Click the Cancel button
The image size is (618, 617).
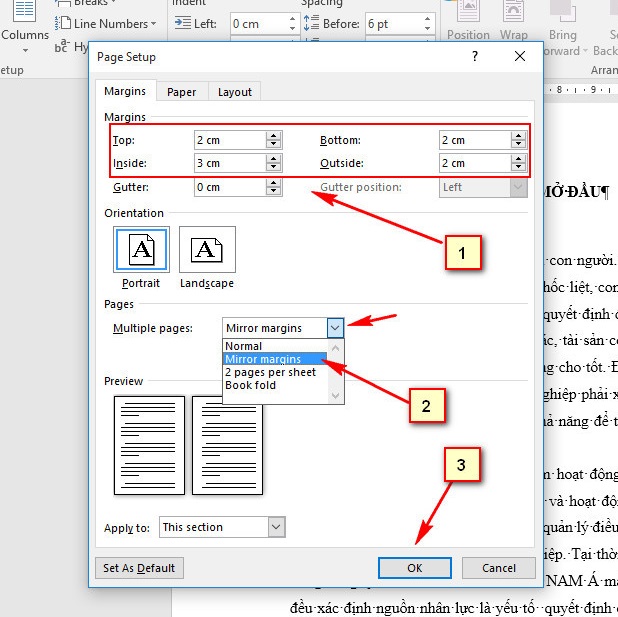coord(499,568)
